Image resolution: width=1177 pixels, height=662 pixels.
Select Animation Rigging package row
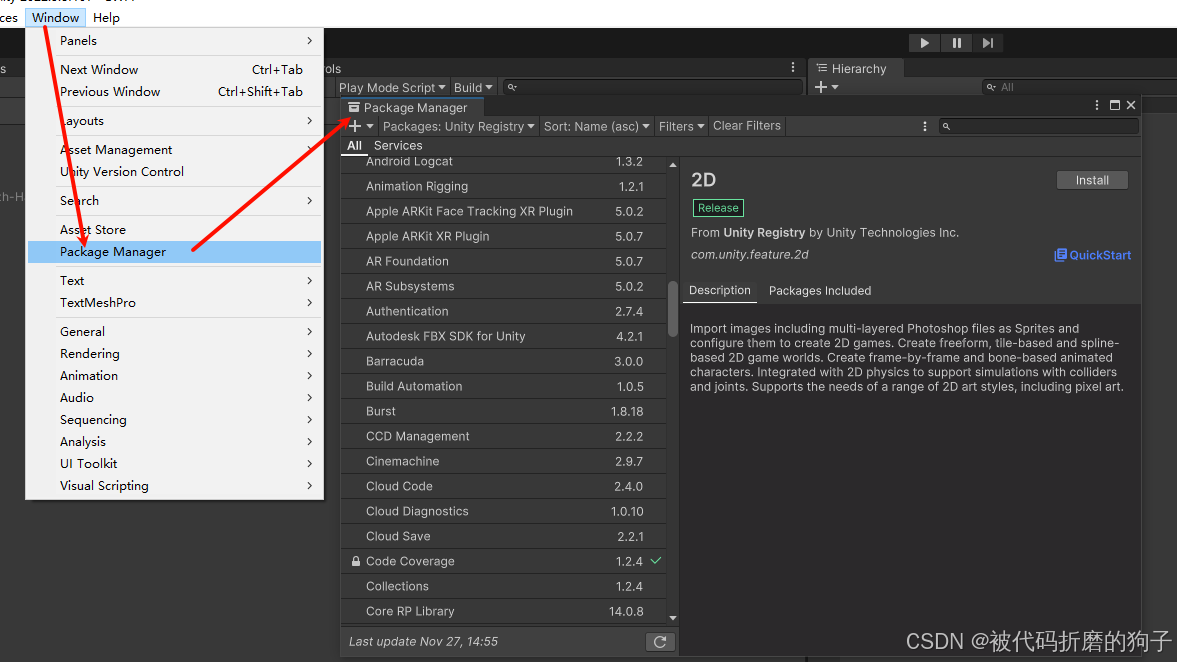coord(504,186)
